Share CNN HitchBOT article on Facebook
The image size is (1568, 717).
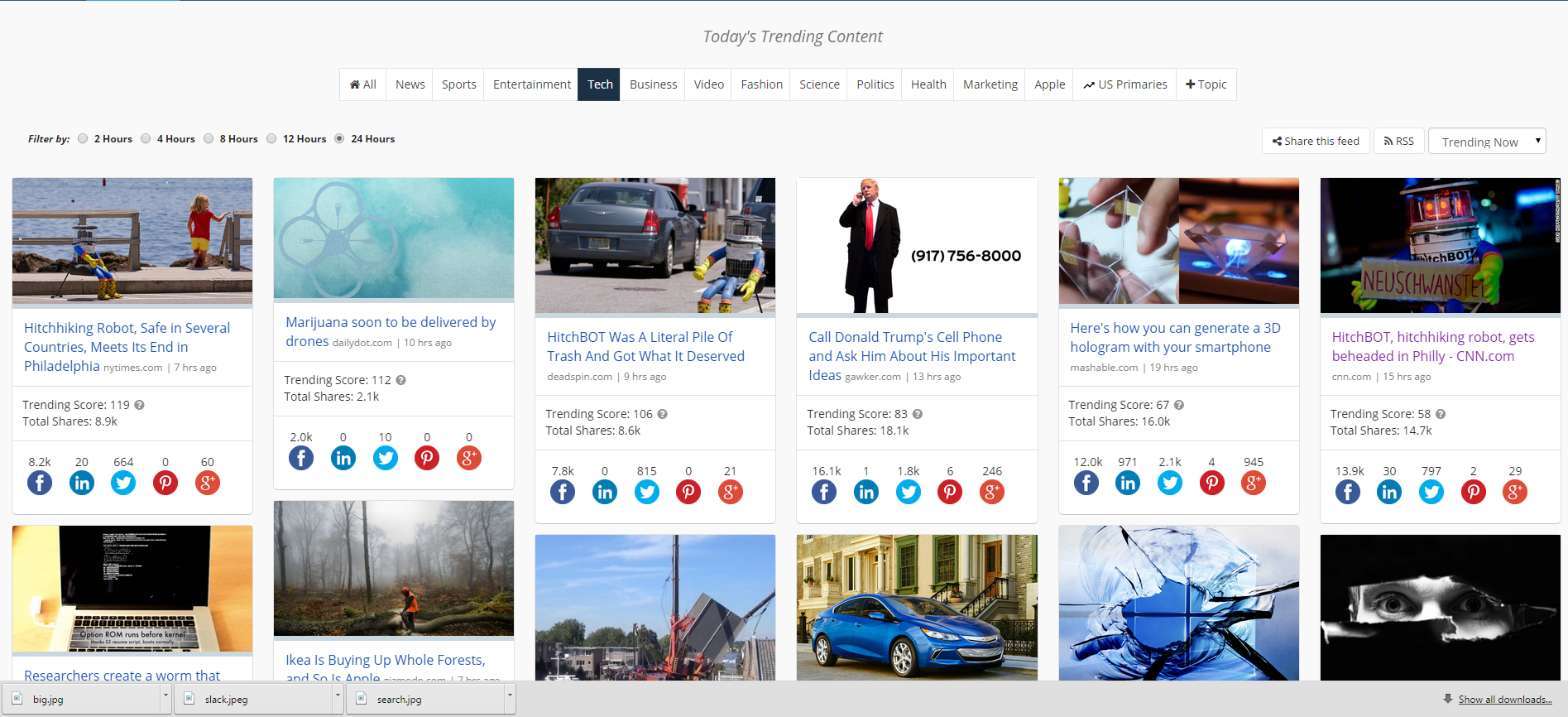(1348, 492)
